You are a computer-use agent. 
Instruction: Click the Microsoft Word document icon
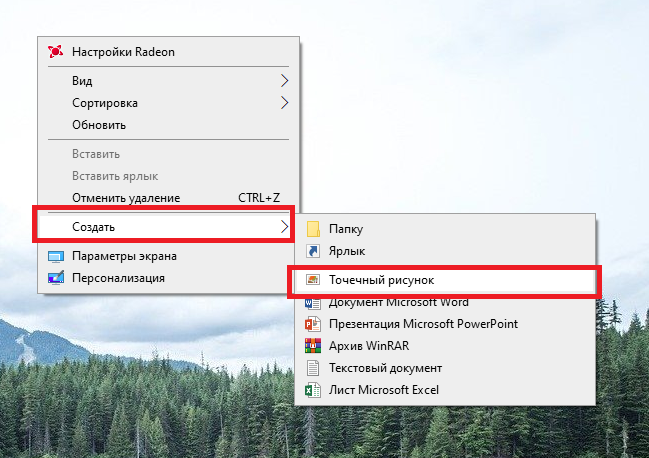313,303
